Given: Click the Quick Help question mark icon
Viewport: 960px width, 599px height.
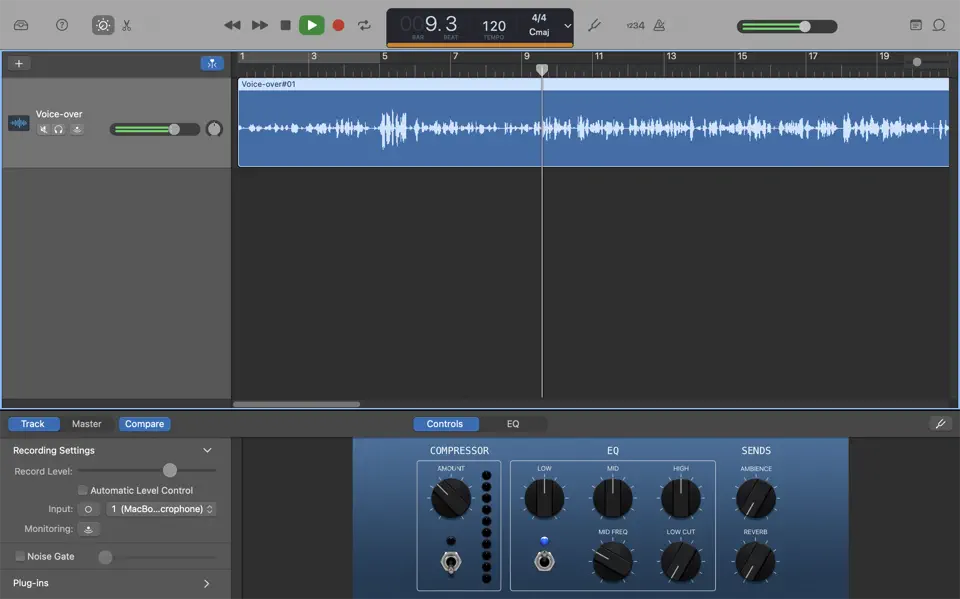Looking at the screenshot, I should click(x=62, y=25).
